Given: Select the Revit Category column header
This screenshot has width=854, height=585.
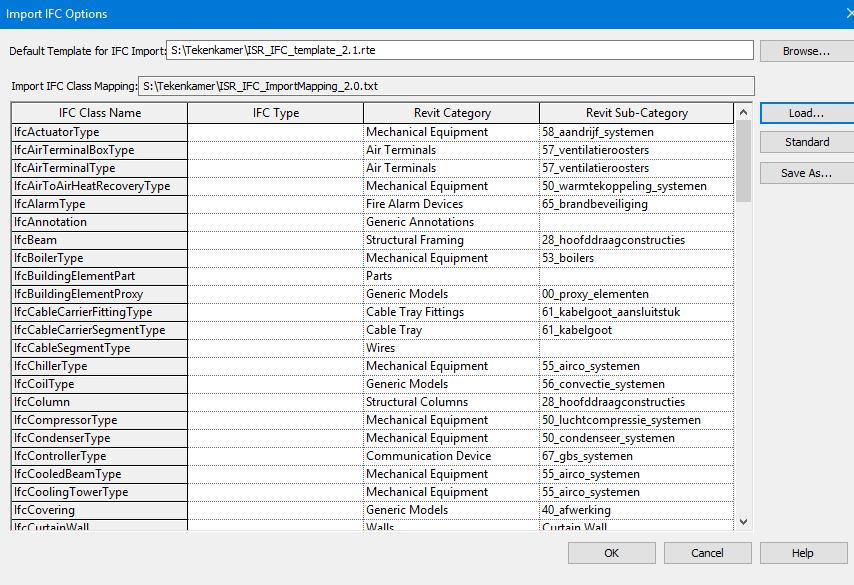Looking at the screenshot, I should [452, 113].
